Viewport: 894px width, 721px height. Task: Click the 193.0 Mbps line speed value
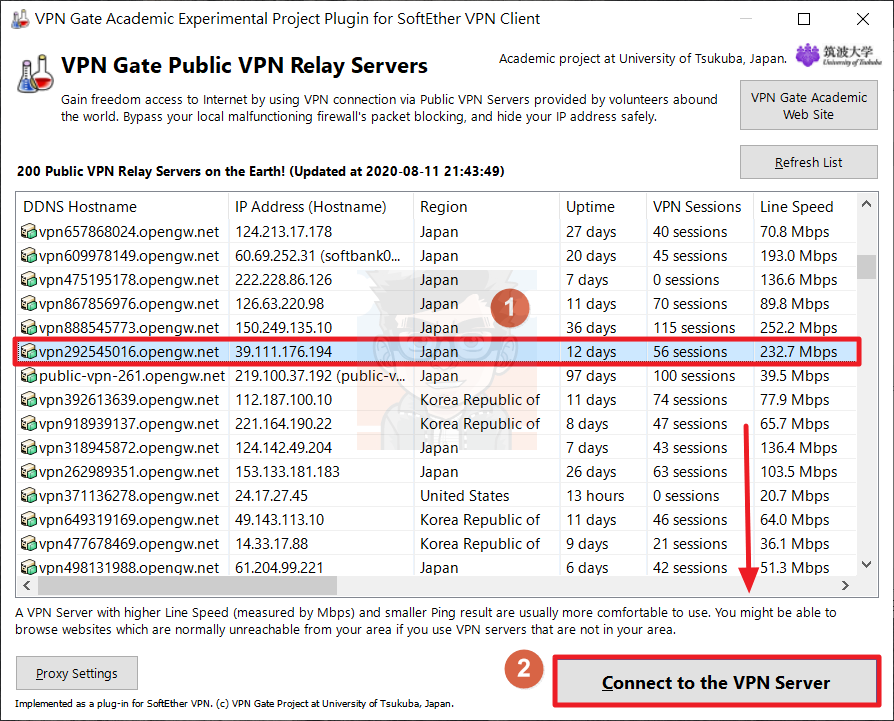pyautogui.click(x=799, y=256)
